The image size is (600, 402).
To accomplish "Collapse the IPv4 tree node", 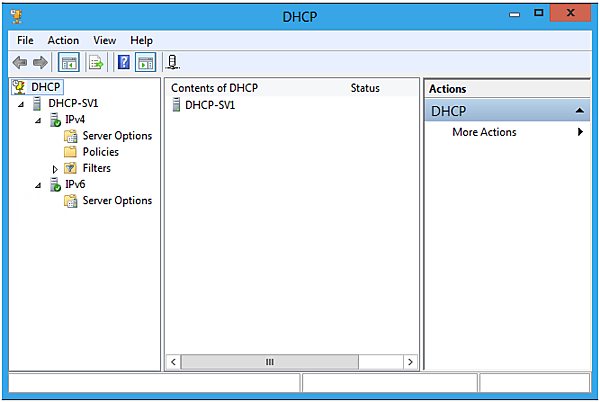I will (x=38, y=120).
